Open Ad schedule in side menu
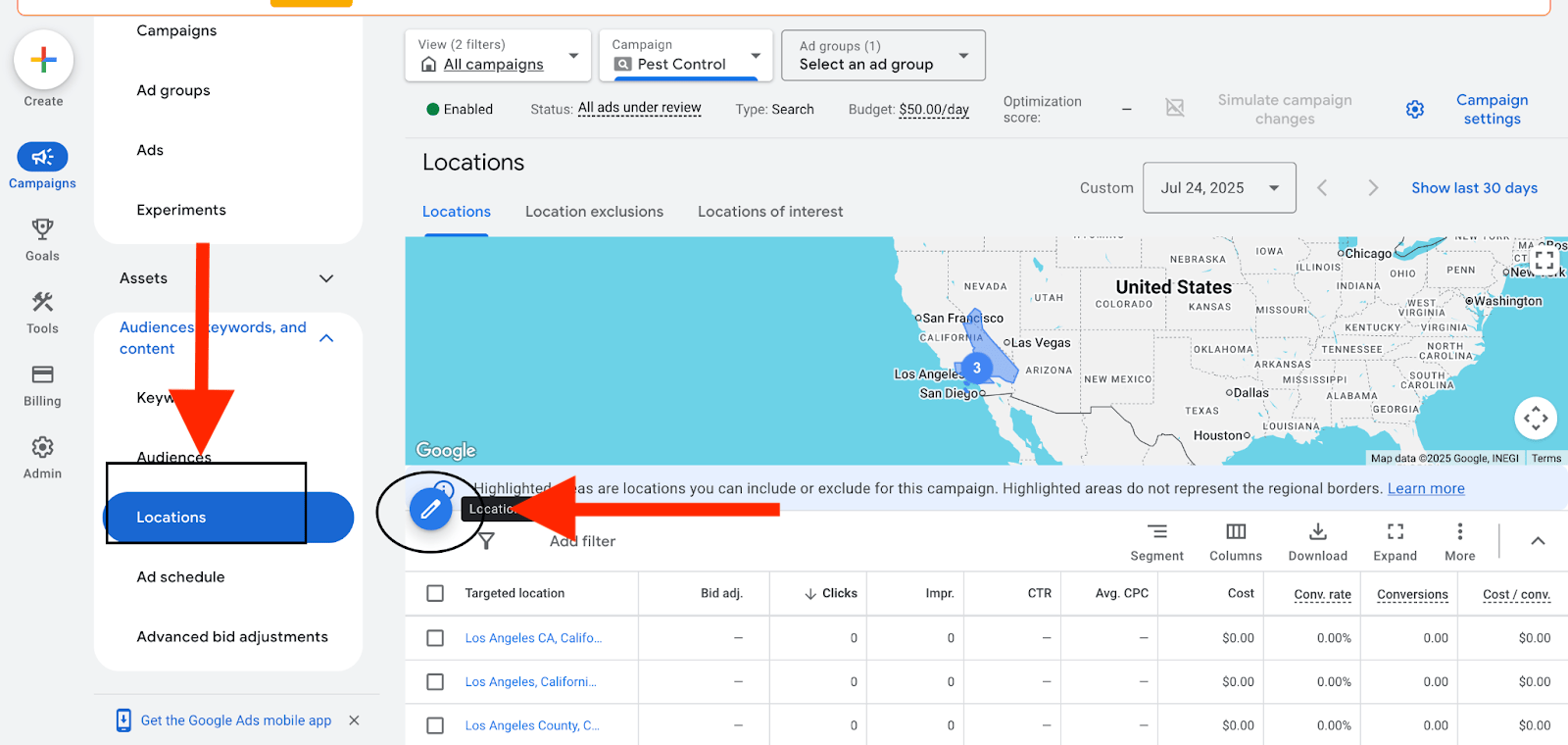This screenshot has width=1568, height=745. [x=180, y=577]
